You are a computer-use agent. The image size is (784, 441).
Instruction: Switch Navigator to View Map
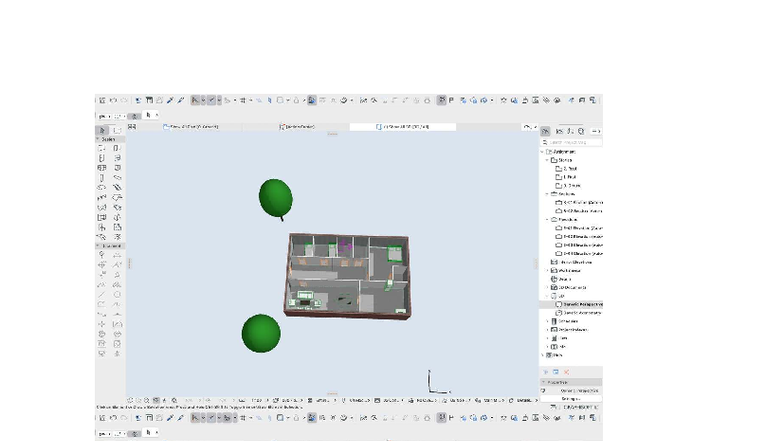560,131
